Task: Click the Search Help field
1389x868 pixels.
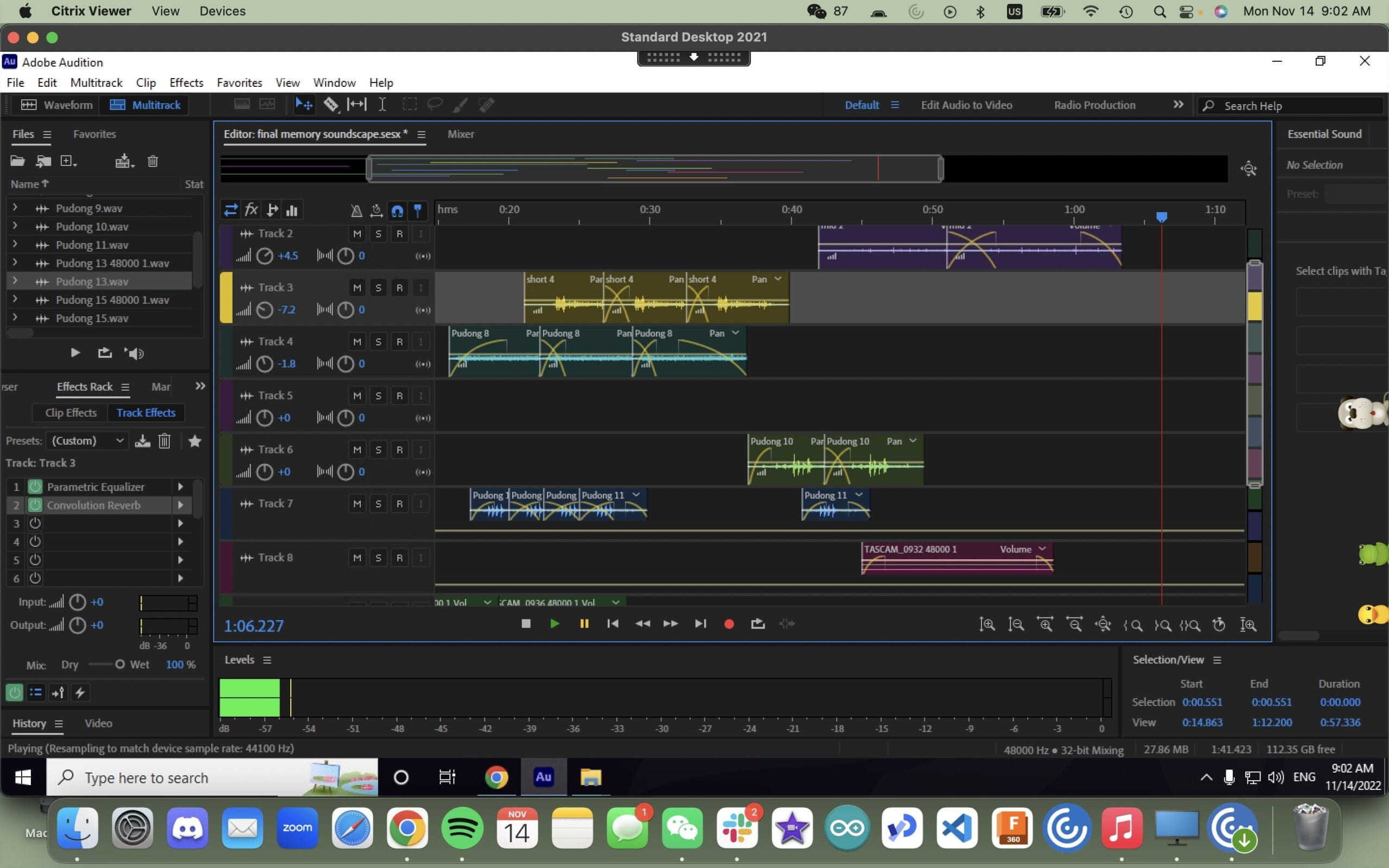Action: 1291,106
